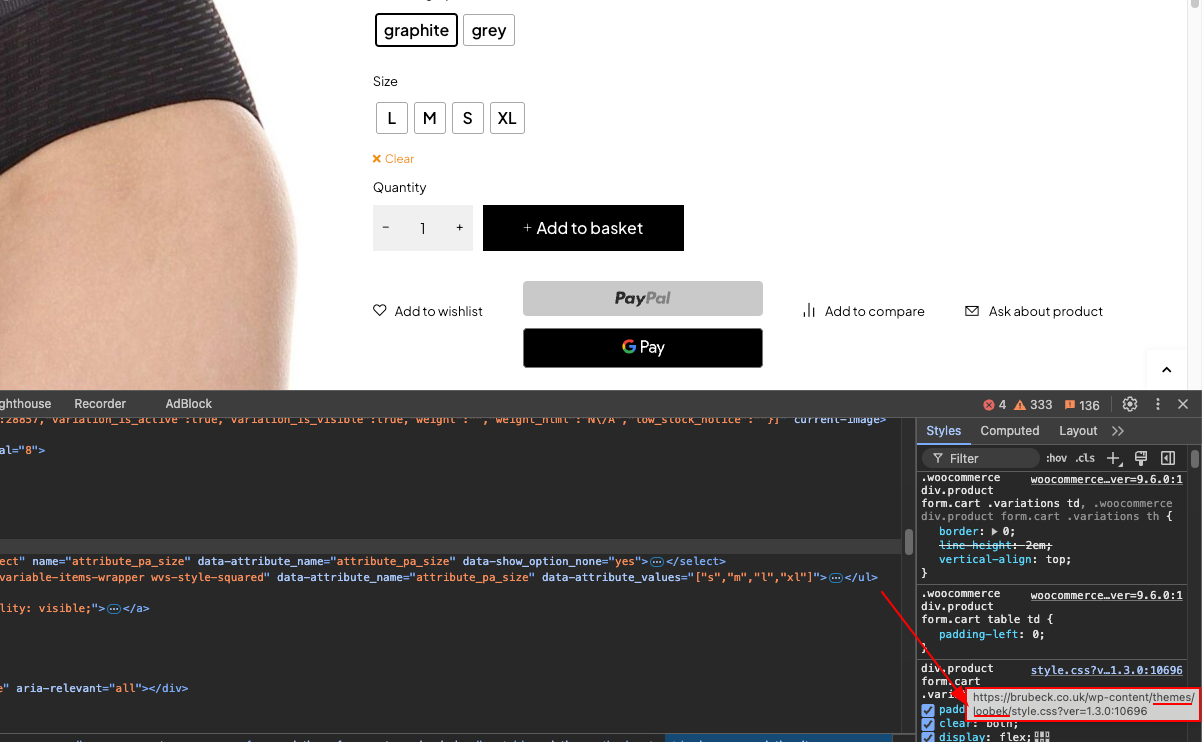Click the bar chart icon for Add to compare
The width and height of the screenshot is (1202, 742).
point(809,311)
